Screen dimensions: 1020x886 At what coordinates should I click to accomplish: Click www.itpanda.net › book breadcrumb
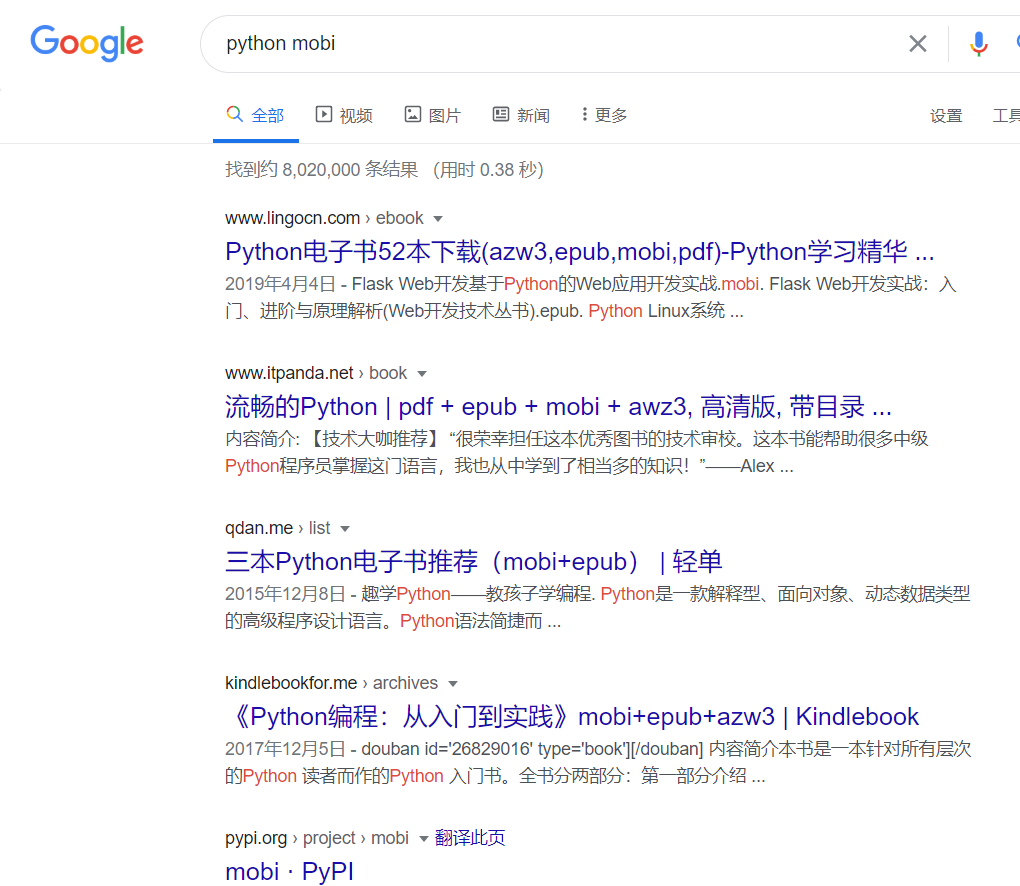tap(316, 373)
